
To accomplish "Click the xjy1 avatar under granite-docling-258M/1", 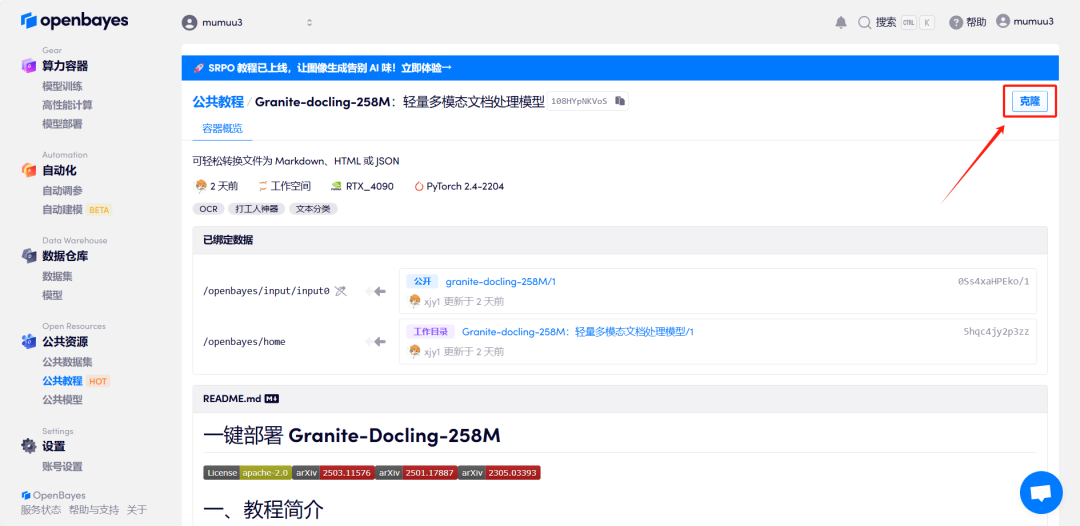I will 415,301.
